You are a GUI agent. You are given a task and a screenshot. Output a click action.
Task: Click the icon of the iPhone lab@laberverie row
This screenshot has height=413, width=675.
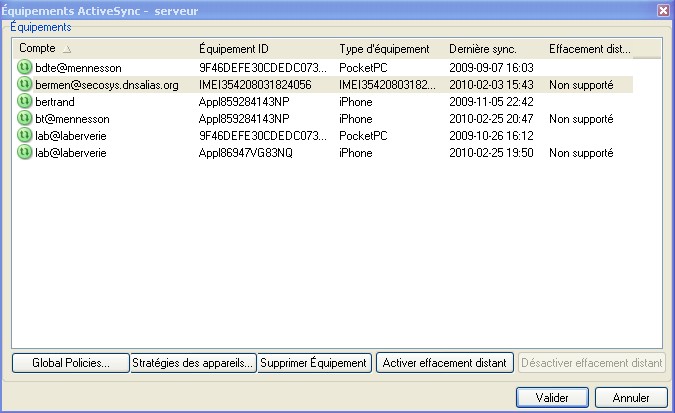click(x=25, y=153)
